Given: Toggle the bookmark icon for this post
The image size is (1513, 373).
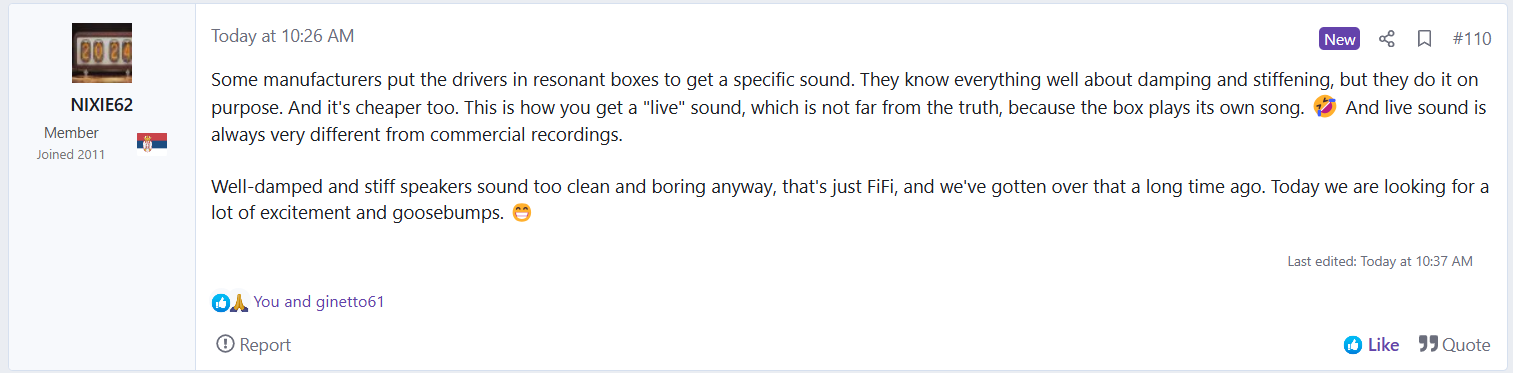Looking at the screenshot, I should point(1424,39).
